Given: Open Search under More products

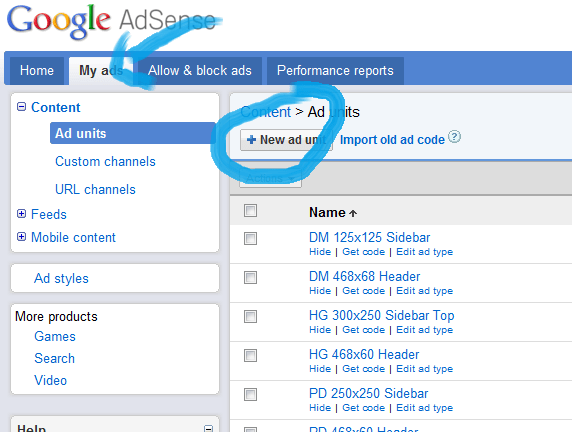Looking at the screenshot, I should pos(54,358).
